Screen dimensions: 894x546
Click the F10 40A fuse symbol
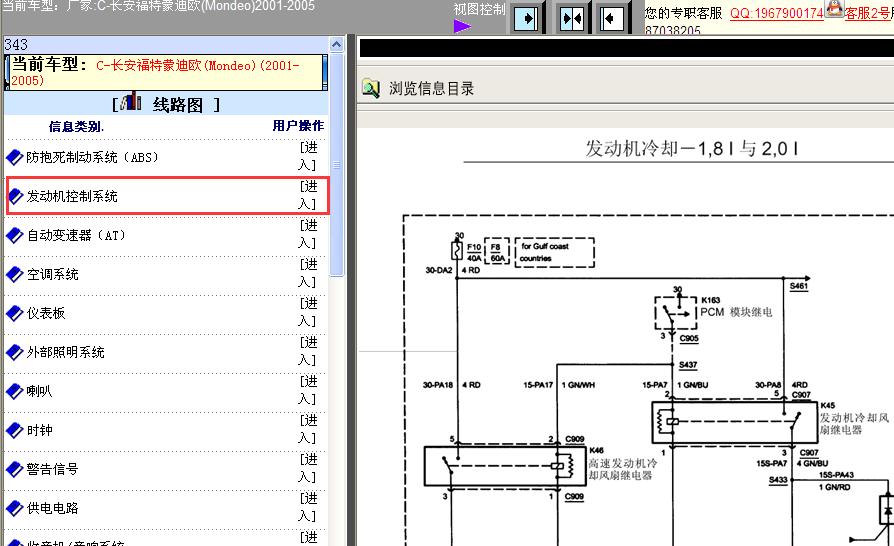pyautogui.click(x=457, y=251)
